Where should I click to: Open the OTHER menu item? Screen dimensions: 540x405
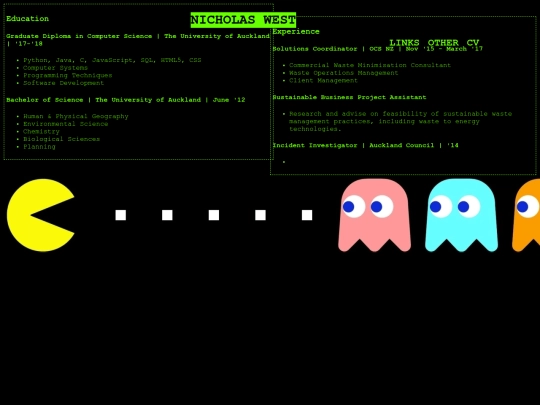[443, 43]
